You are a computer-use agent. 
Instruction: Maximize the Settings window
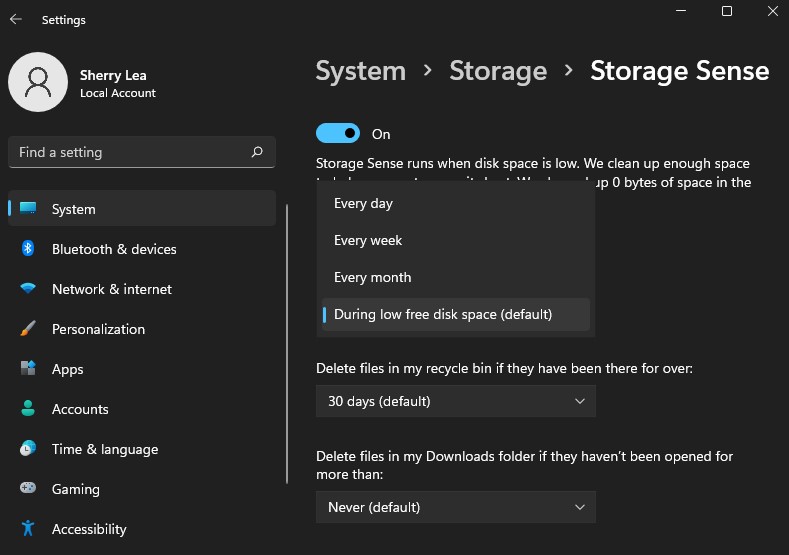click(x=727, y=11)
